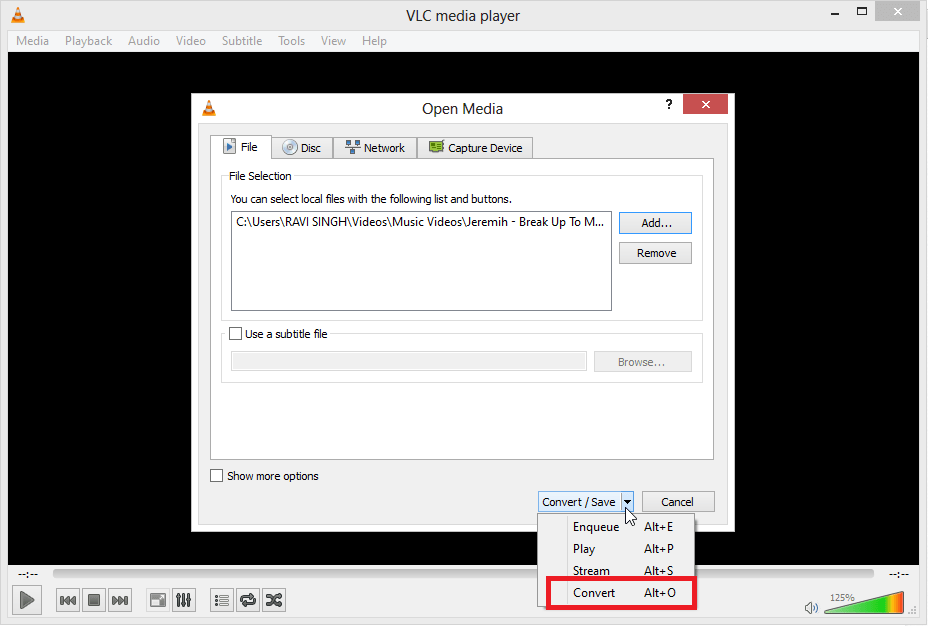Click the help question mark in Open Media
The width and height of the screenshot is (928, 626).
(x=669, y=104)
